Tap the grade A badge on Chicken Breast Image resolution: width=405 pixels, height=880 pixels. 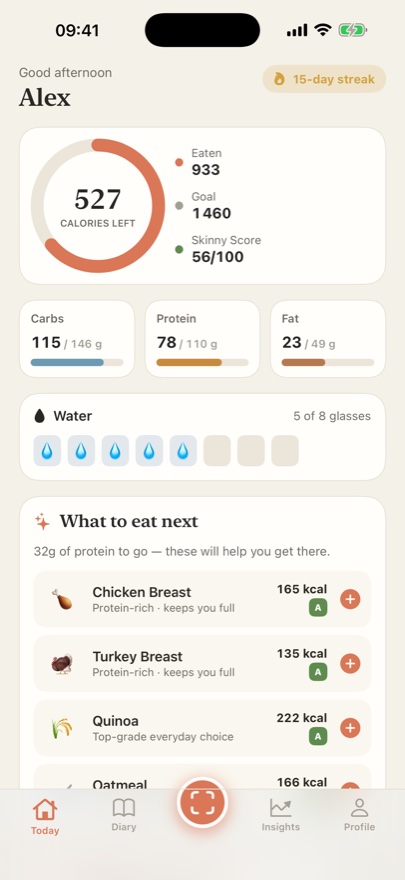[318, 608]
